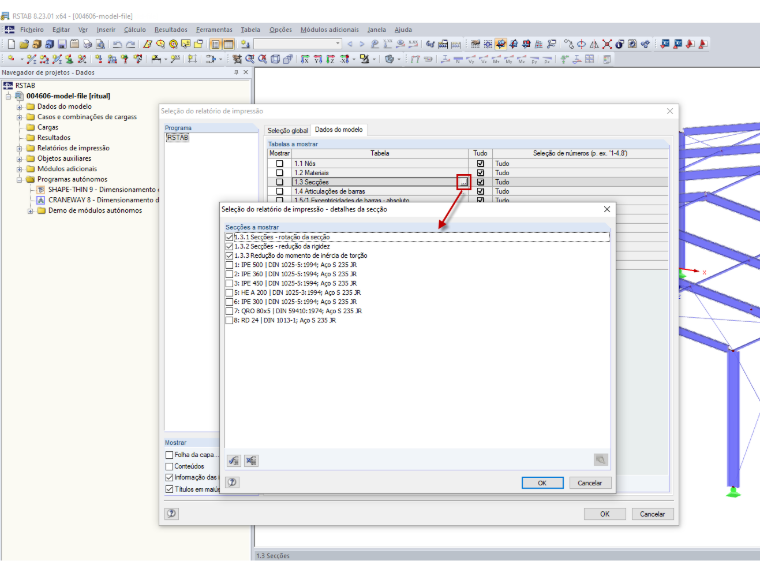Uncheck 1.3.1 Secções rotação da secção

tap(229, 237)
